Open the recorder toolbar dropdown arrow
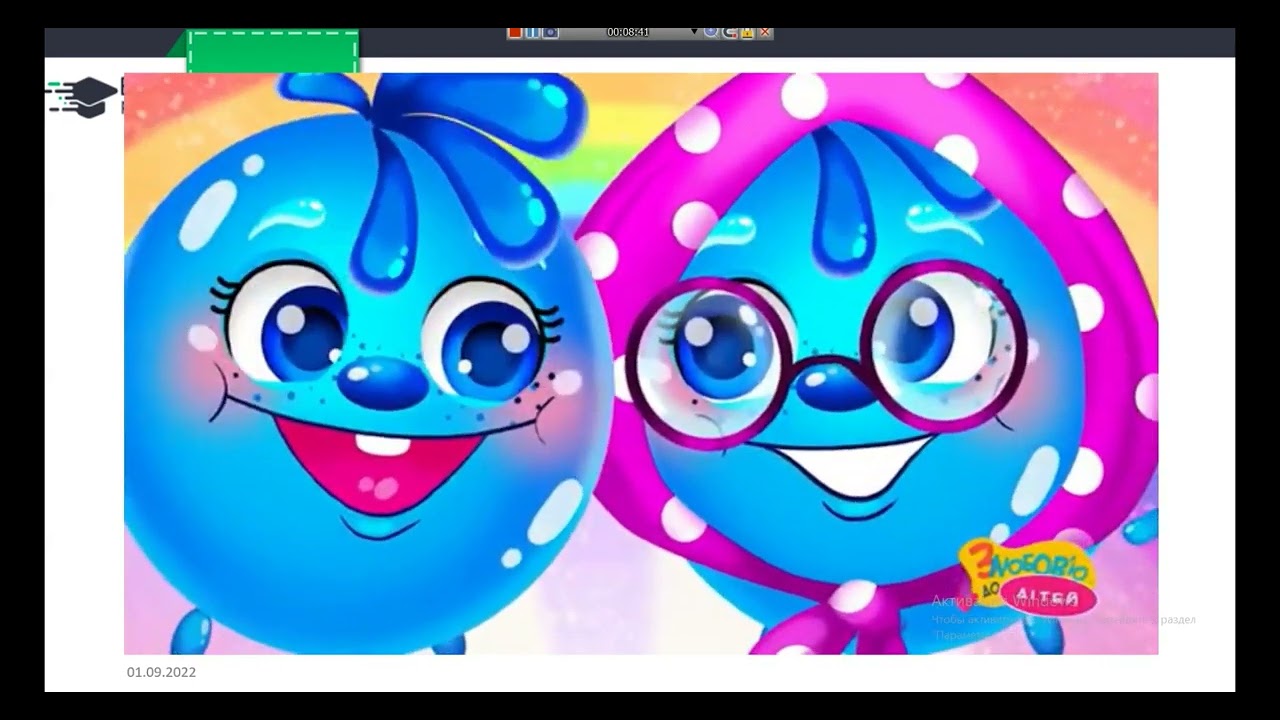The width and height of the screenshot is (1280, 720). [694, 32]
